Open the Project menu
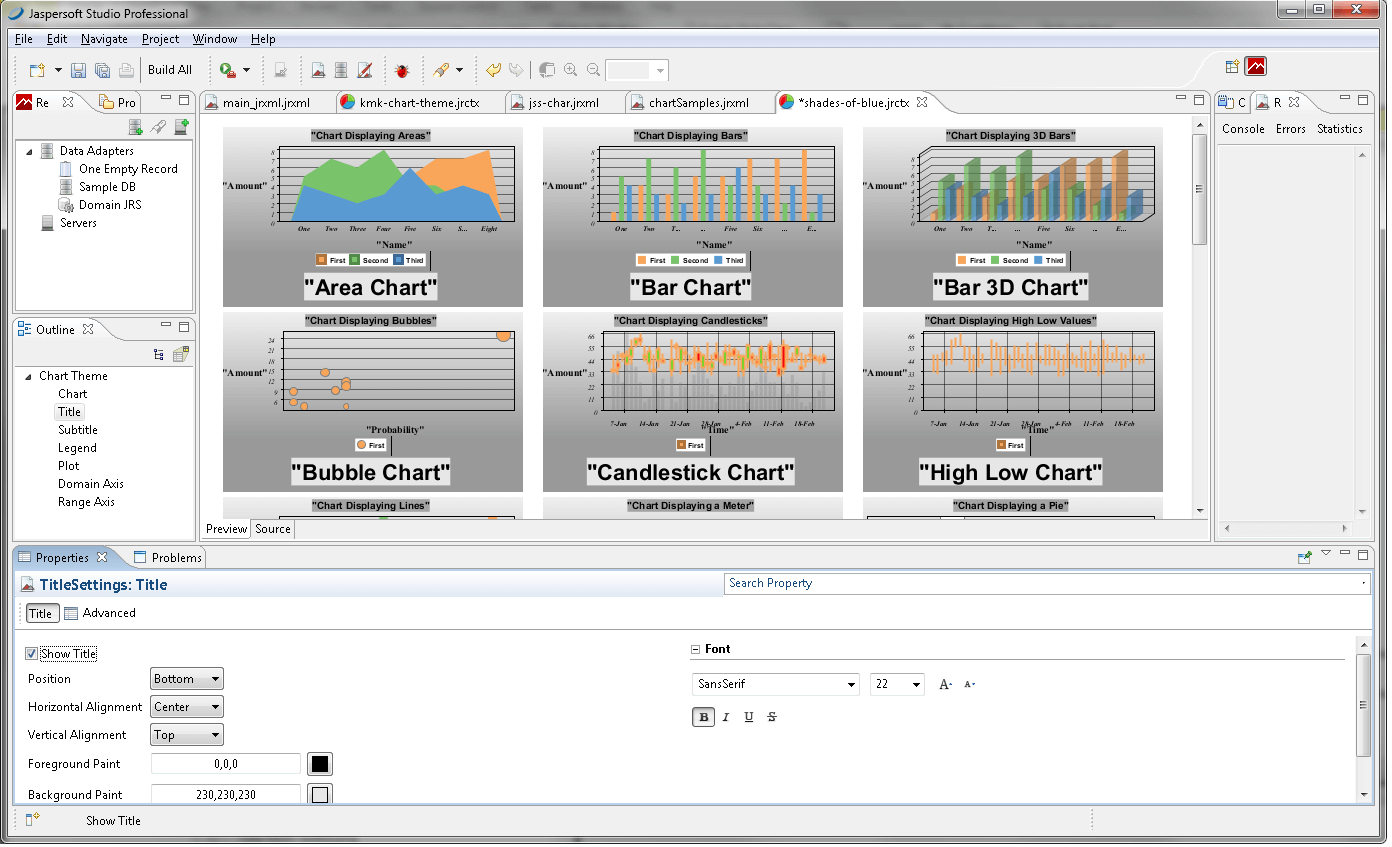1392x847 pixels. point(160,39)
